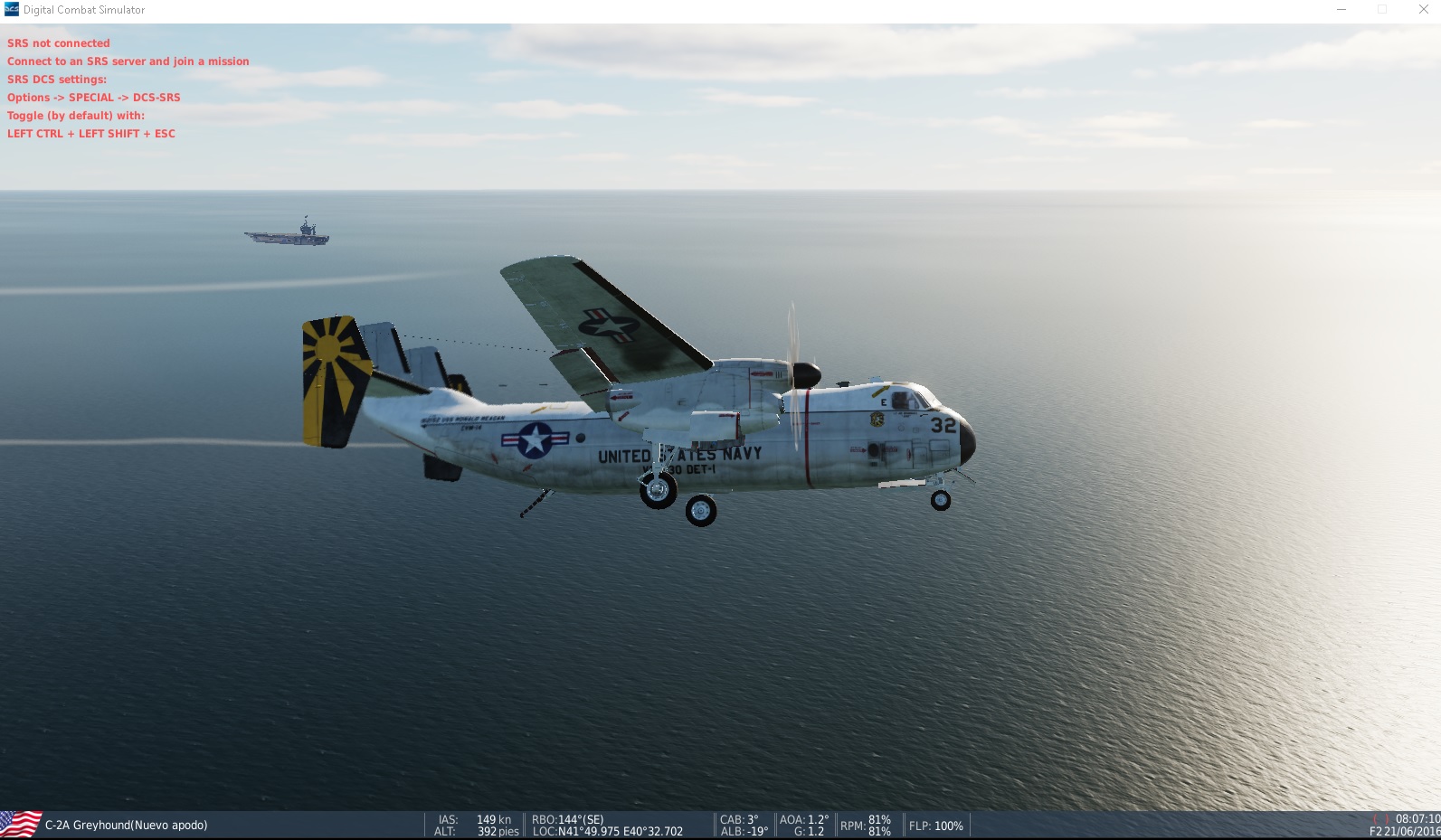Screen dimensions: 1441x840
Task: Click the star insignia under the wing
Action: click(608, 326)
